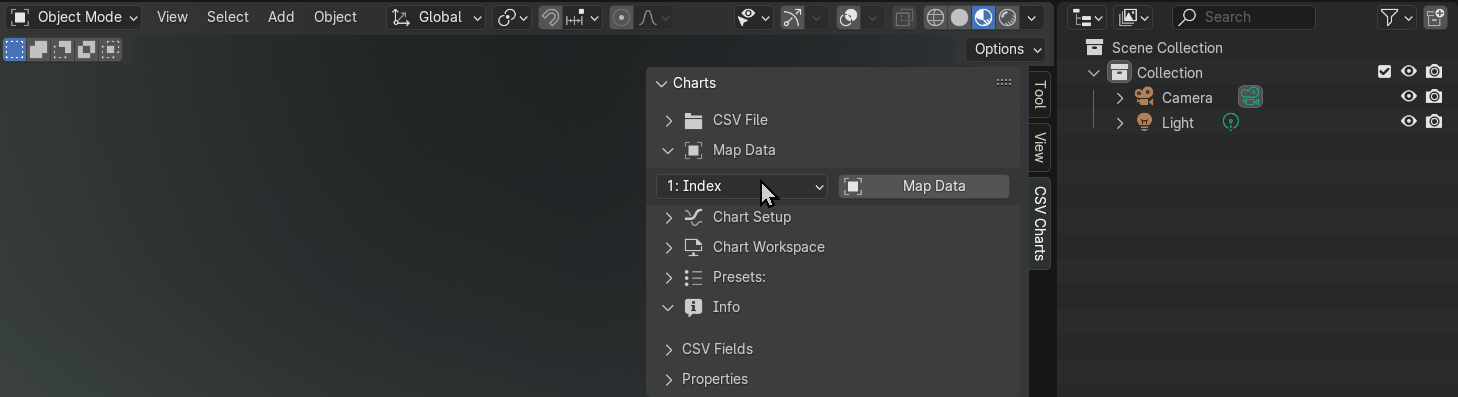
Task: Toggle viewport gizmos
Action: [792, 17]
